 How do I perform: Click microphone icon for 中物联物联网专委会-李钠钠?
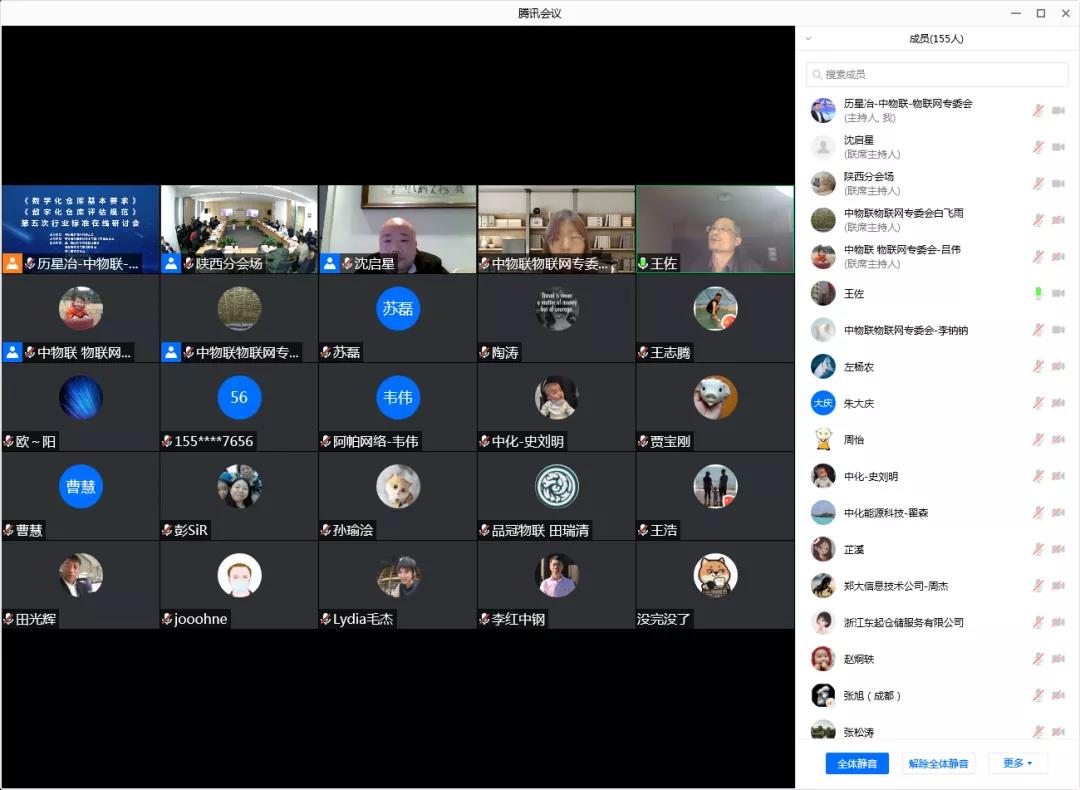point(1038,330)
